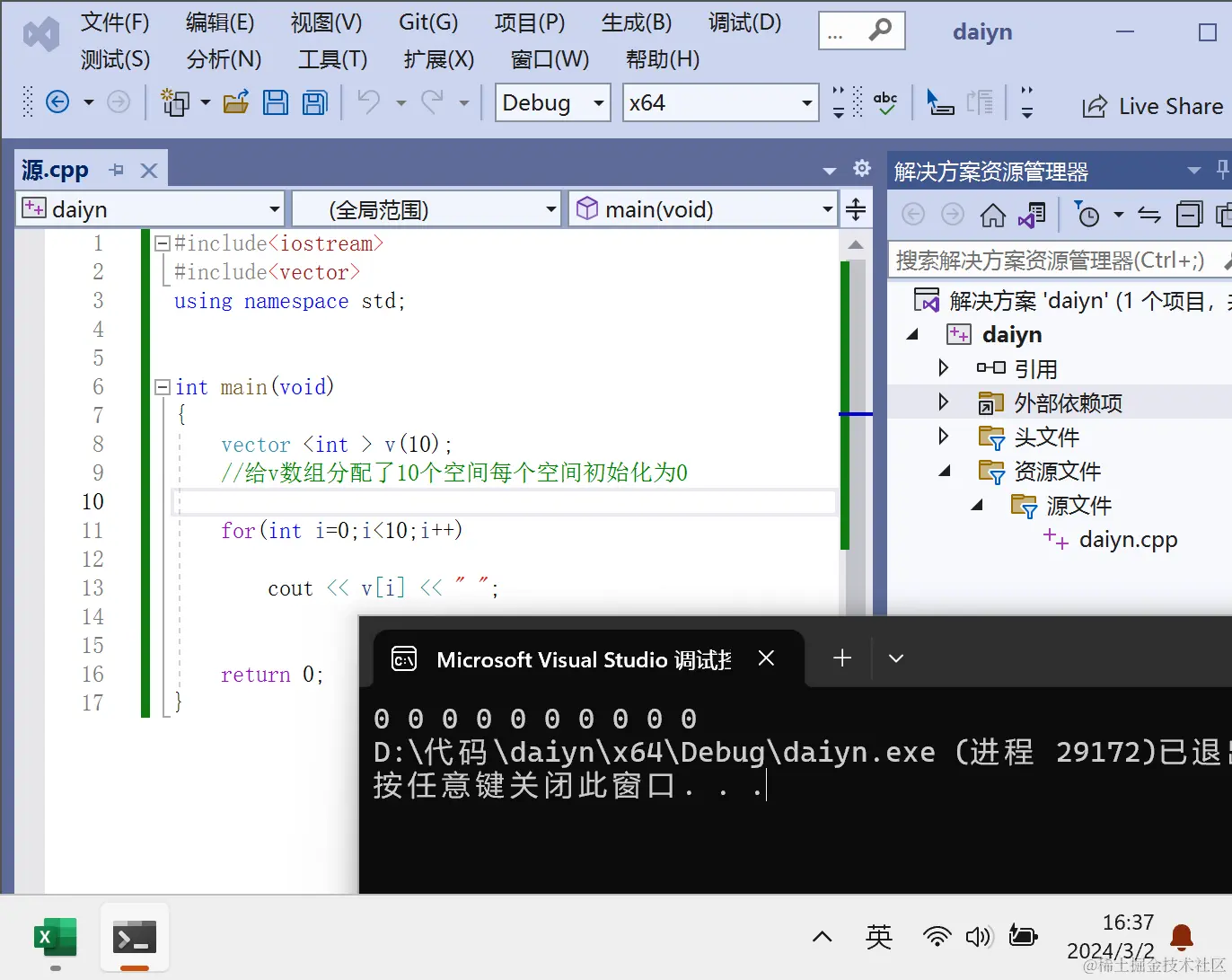The image size is (1232, 980).
Task: Expand the 引用 node
Action: click(943, 368)
